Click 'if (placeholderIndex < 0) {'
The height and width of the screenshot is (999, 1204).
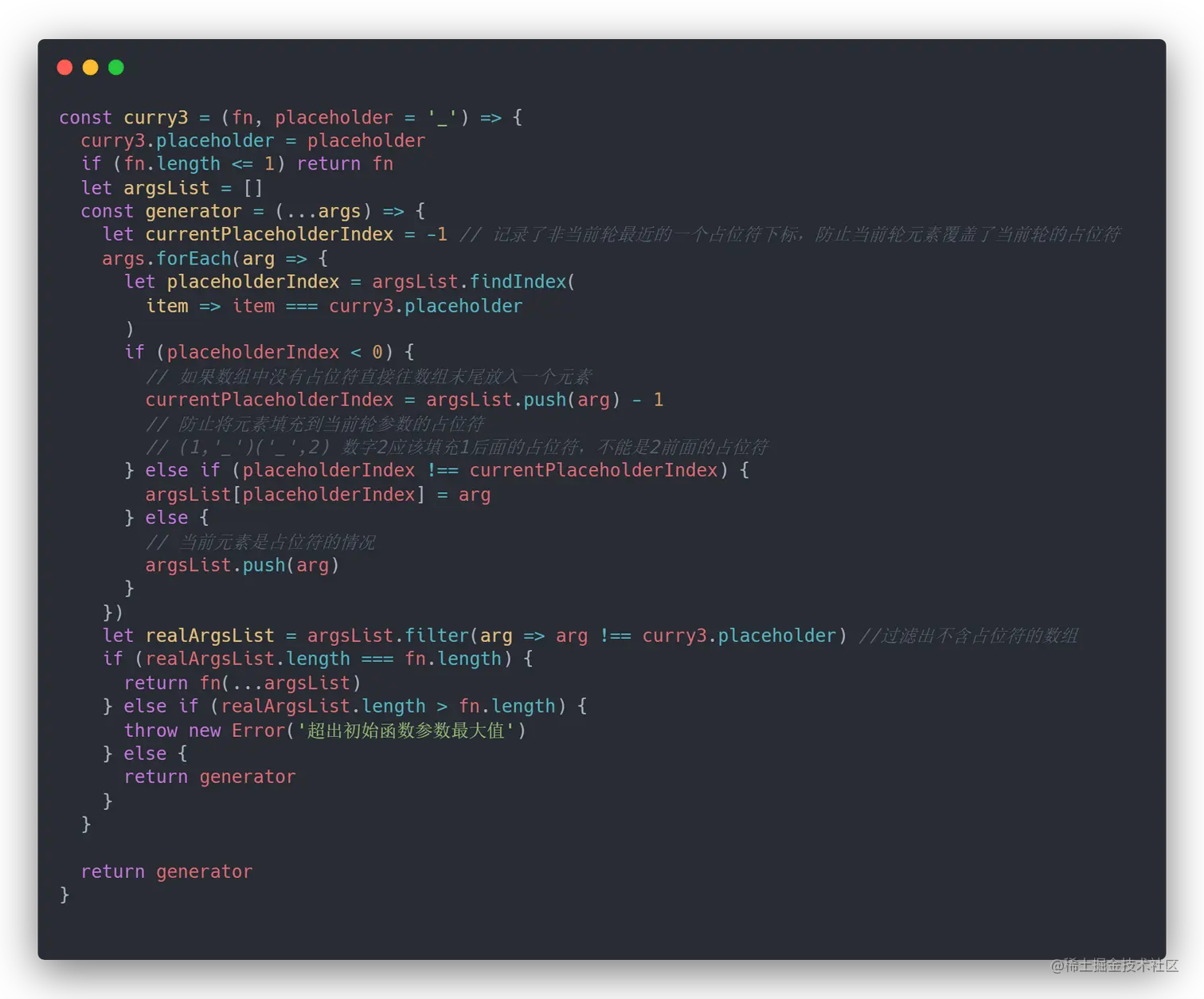coord(269,352)
